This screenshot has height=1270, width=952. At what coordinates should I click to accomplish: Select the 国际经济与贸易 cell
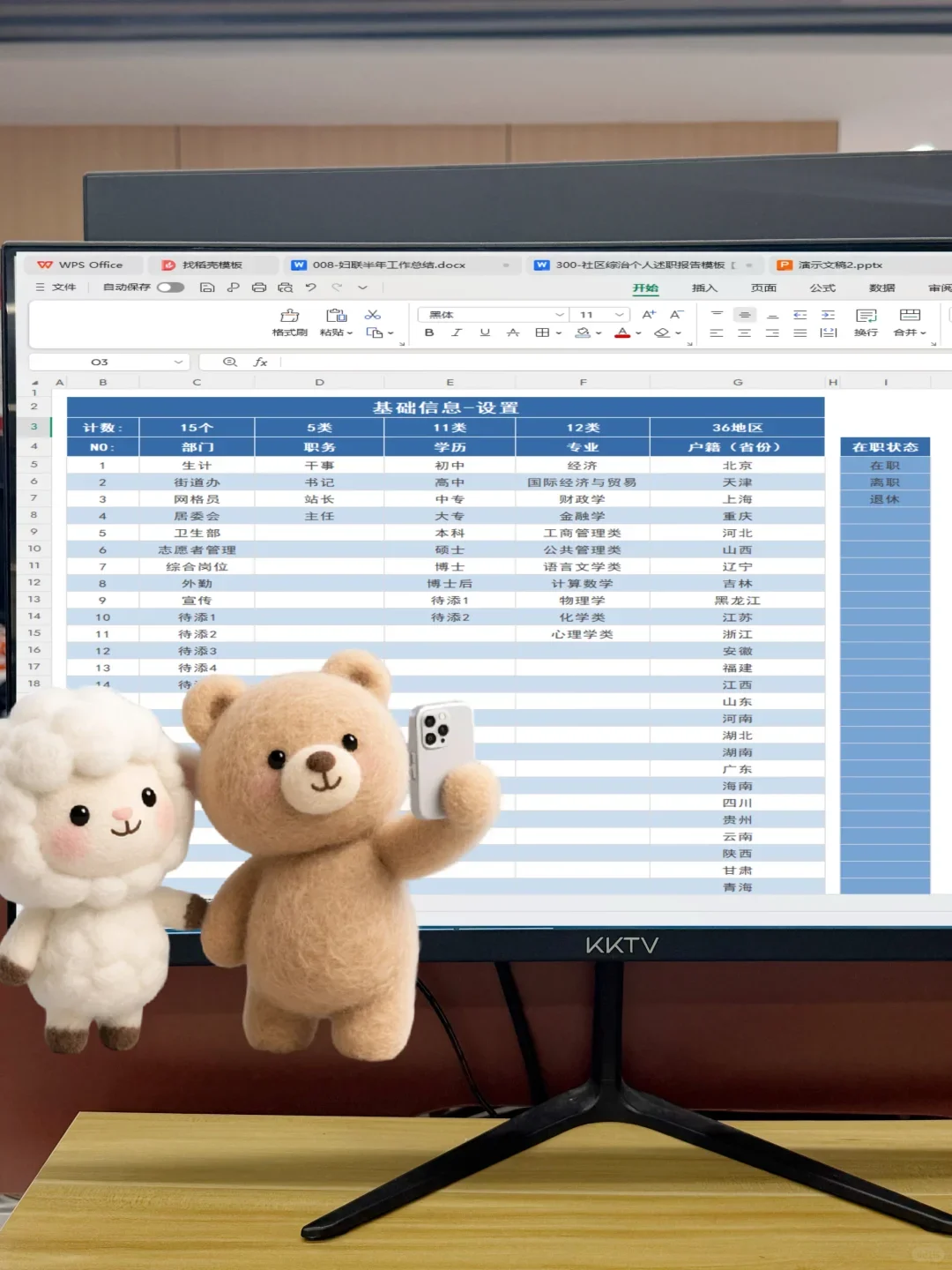pyautogui.click(x=583, y=482)
